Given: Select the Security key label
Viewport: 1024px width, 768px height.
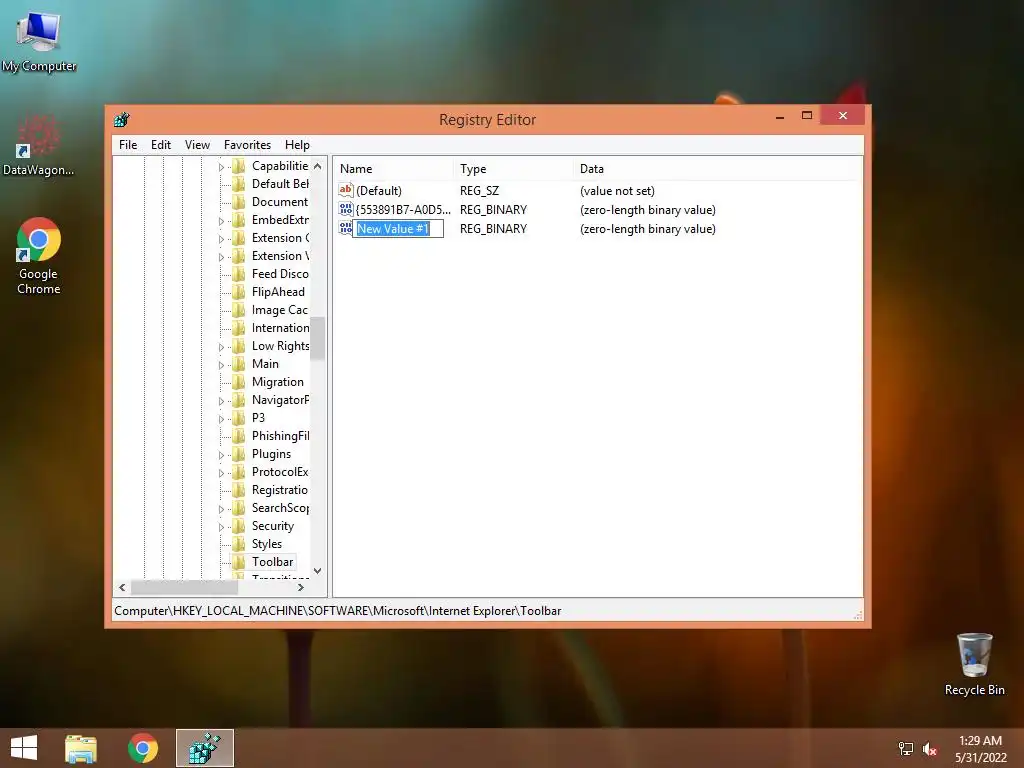Looking at the screenshot, I should click(273, 526).
